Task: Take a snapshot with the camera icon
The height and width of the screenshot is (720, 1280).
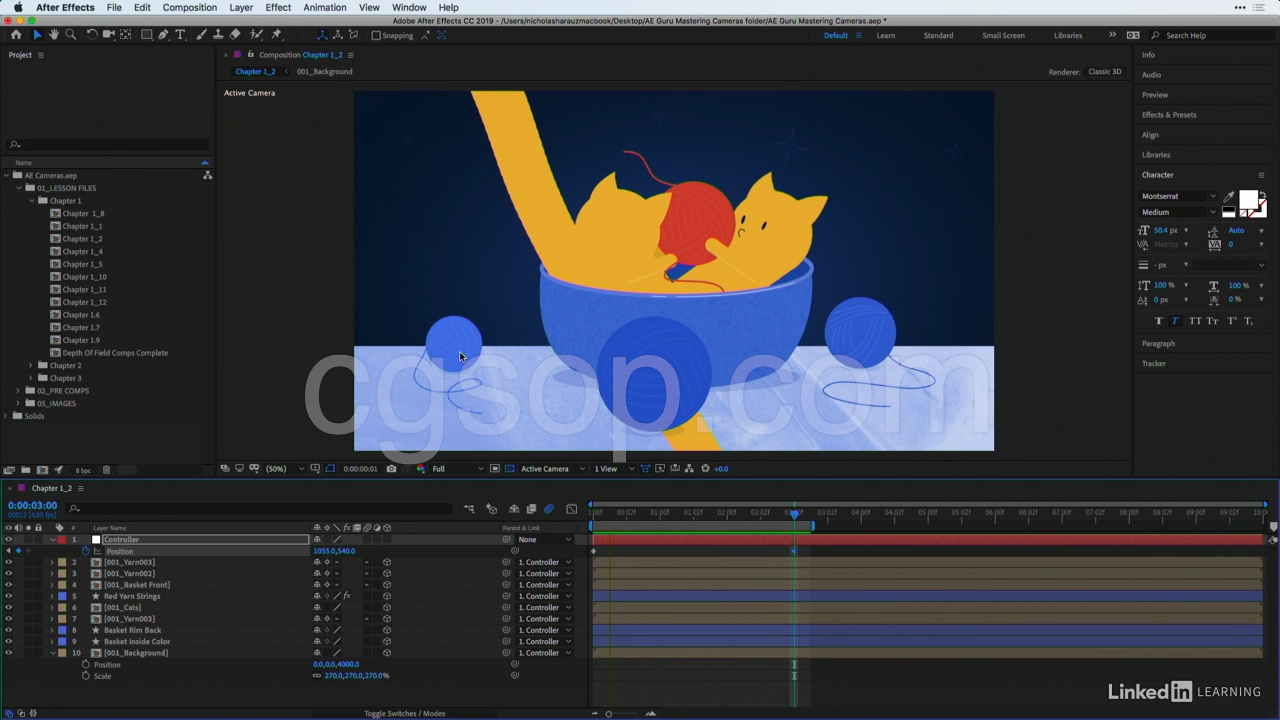Action: click(x=391, y=468)
